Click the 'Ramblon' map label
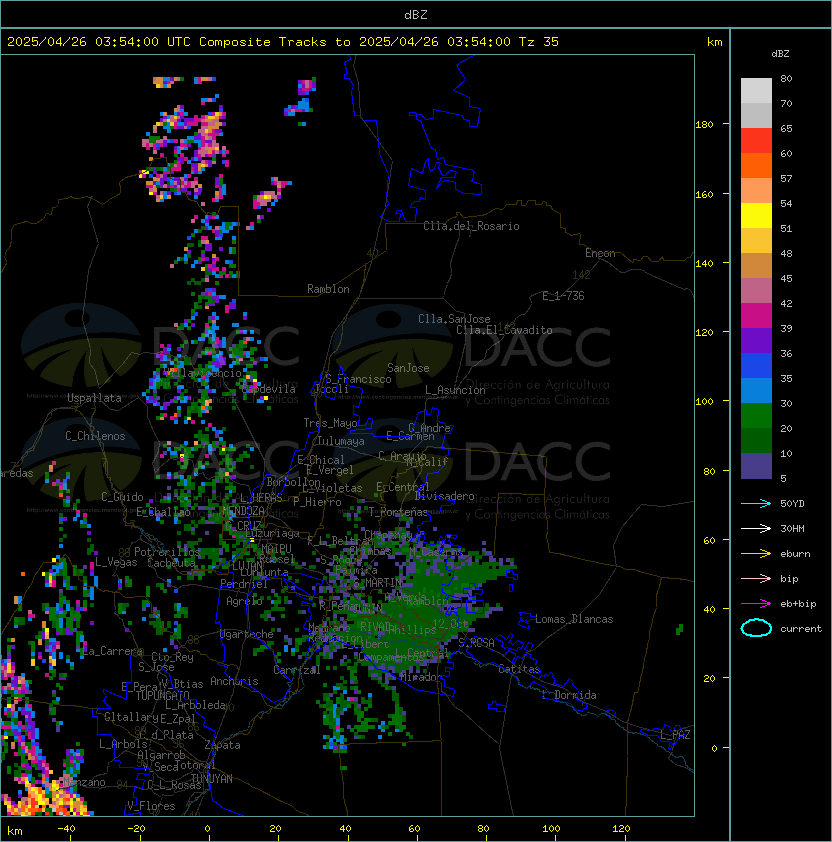 coord(328,289)
